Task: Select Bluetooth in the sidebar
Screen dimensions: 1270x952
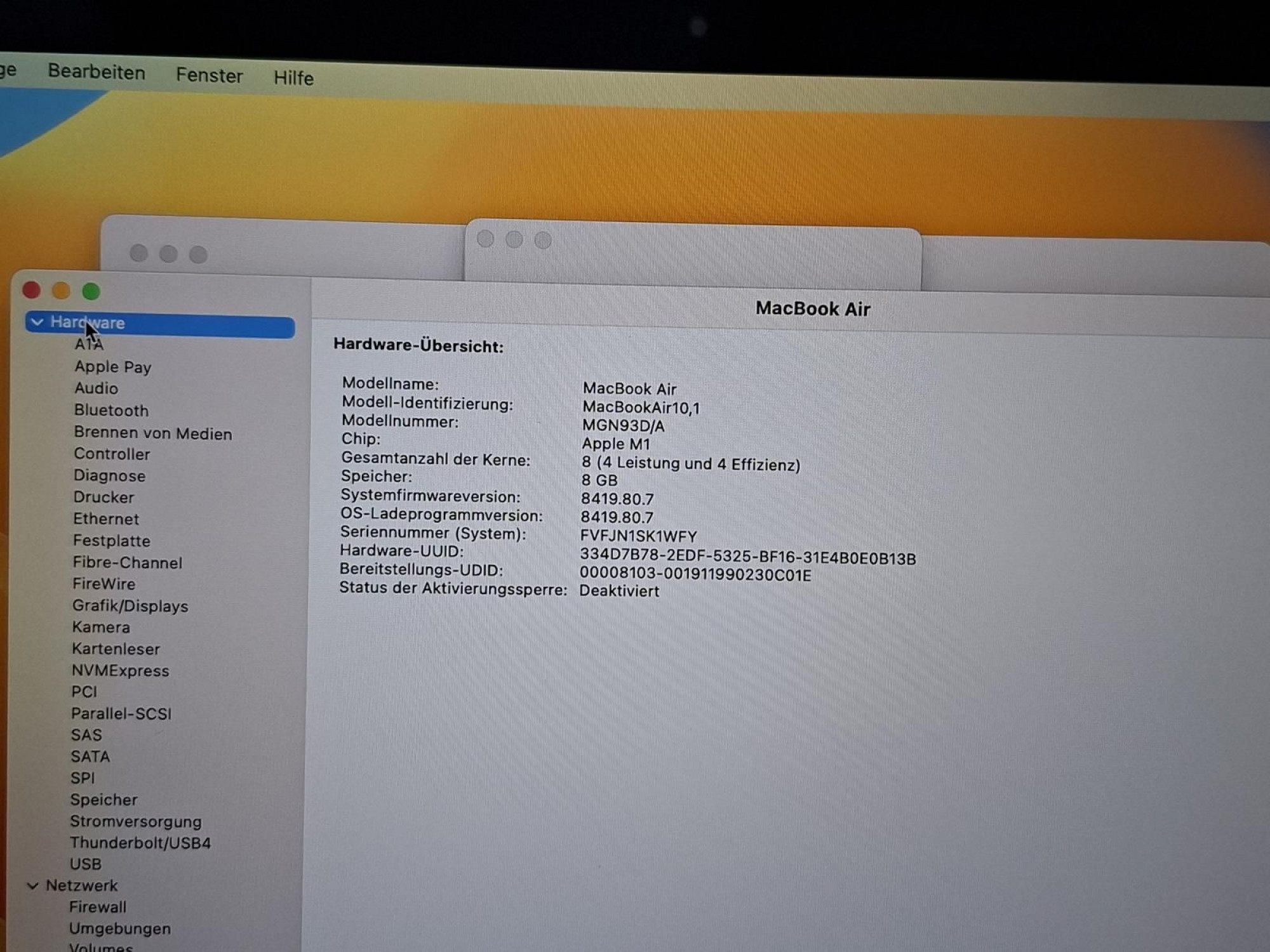Action: [x=111, y=410]
